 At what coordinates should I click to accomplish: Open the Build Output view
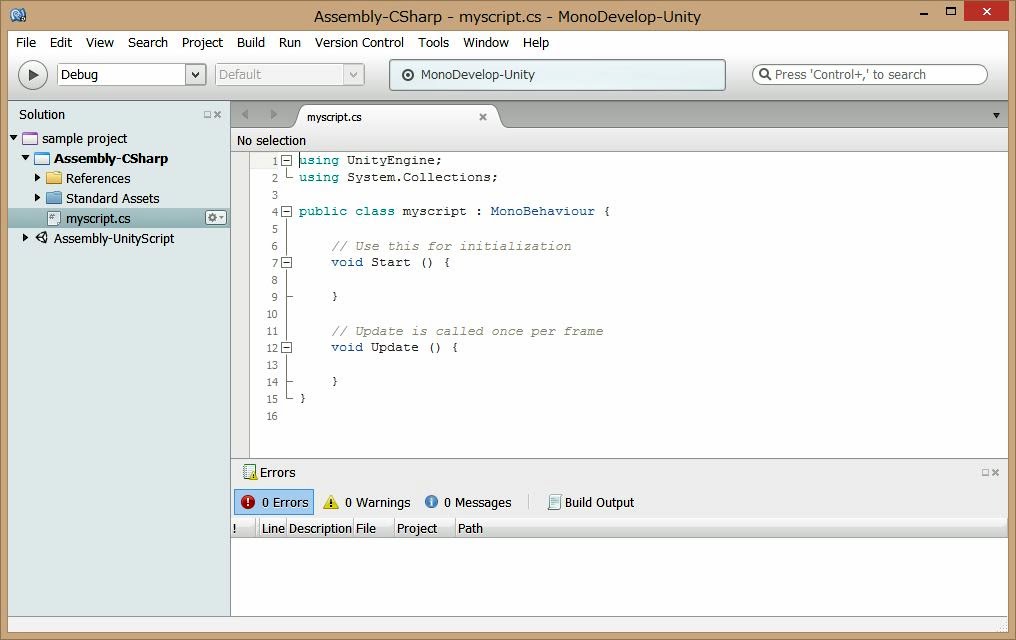tap(590, 502)
